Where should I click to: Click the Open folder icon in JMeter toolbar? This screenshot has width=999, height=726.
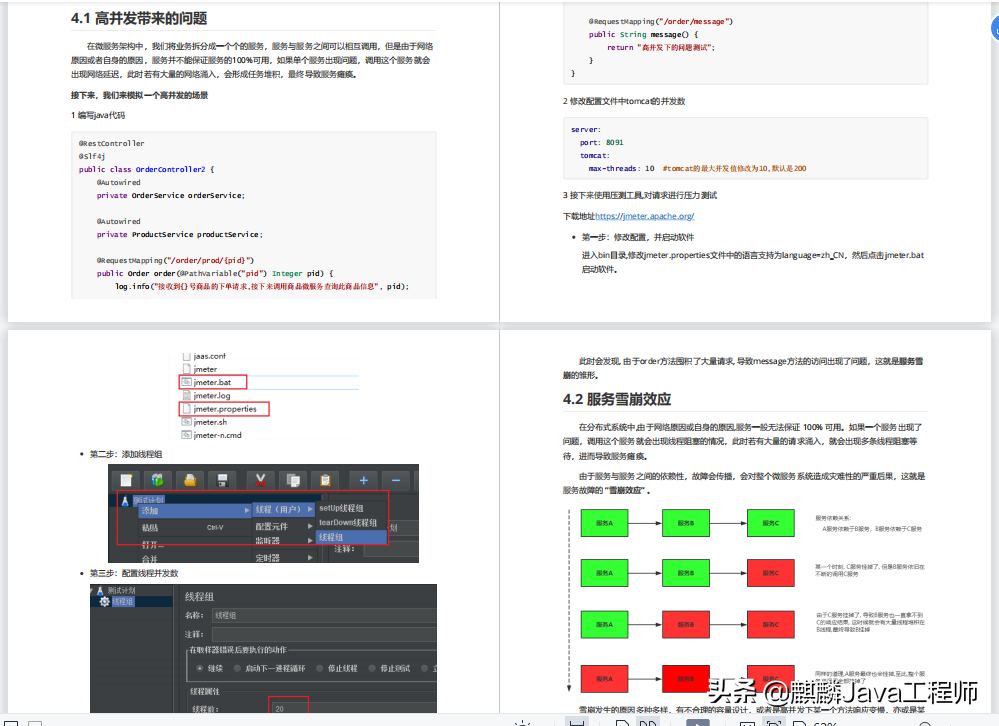(190, 480)
